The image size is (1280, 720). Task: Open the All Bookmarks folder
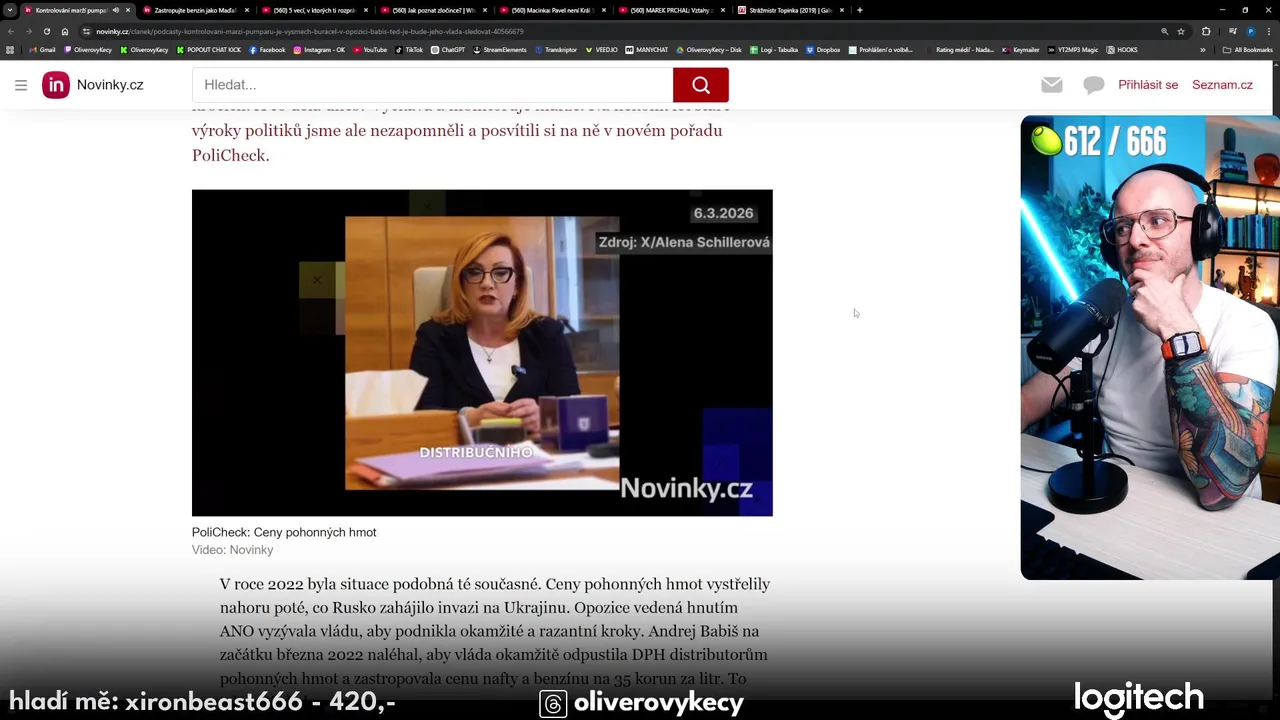point(1249,50)
